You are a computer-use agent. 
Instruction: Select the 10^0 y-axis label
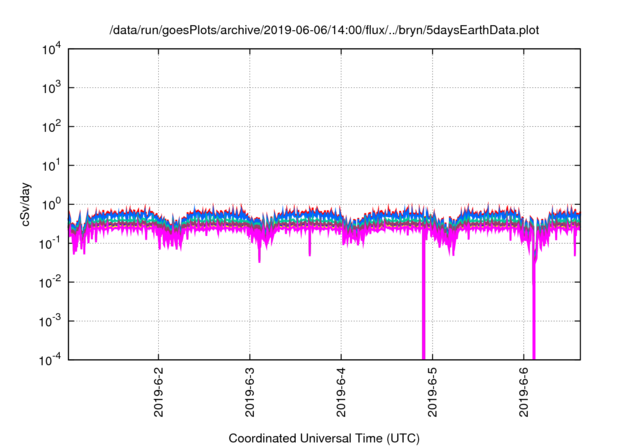coord(51,205)
